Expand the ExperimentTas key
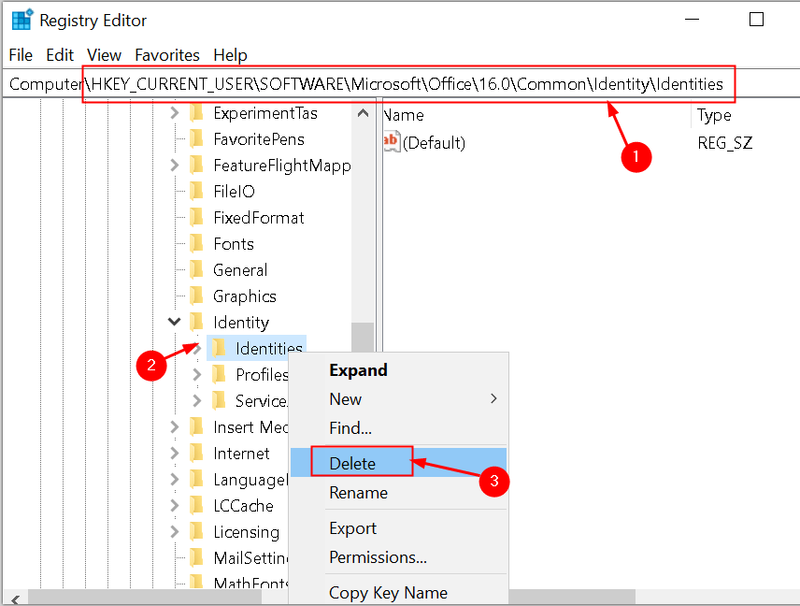The height and width of the screenshot is (606, 800). [174, 113]
